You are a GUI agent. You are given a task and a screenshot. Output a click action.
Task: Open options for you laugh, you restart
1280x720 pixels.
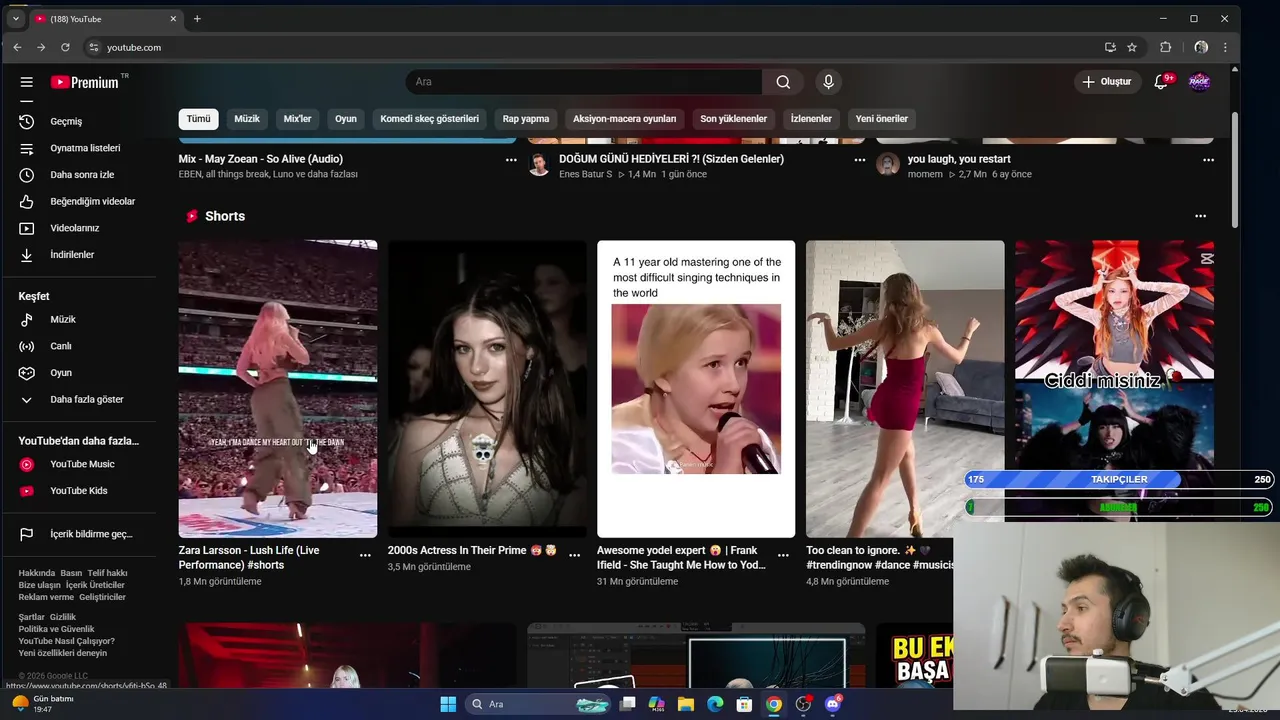click(1208, 160)
